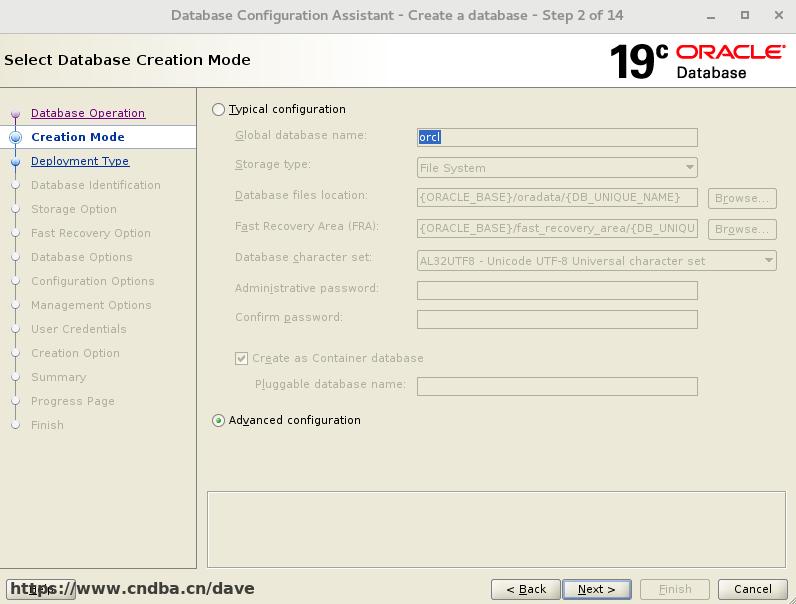Open the Deployment Type step link

tap(80, 161)
